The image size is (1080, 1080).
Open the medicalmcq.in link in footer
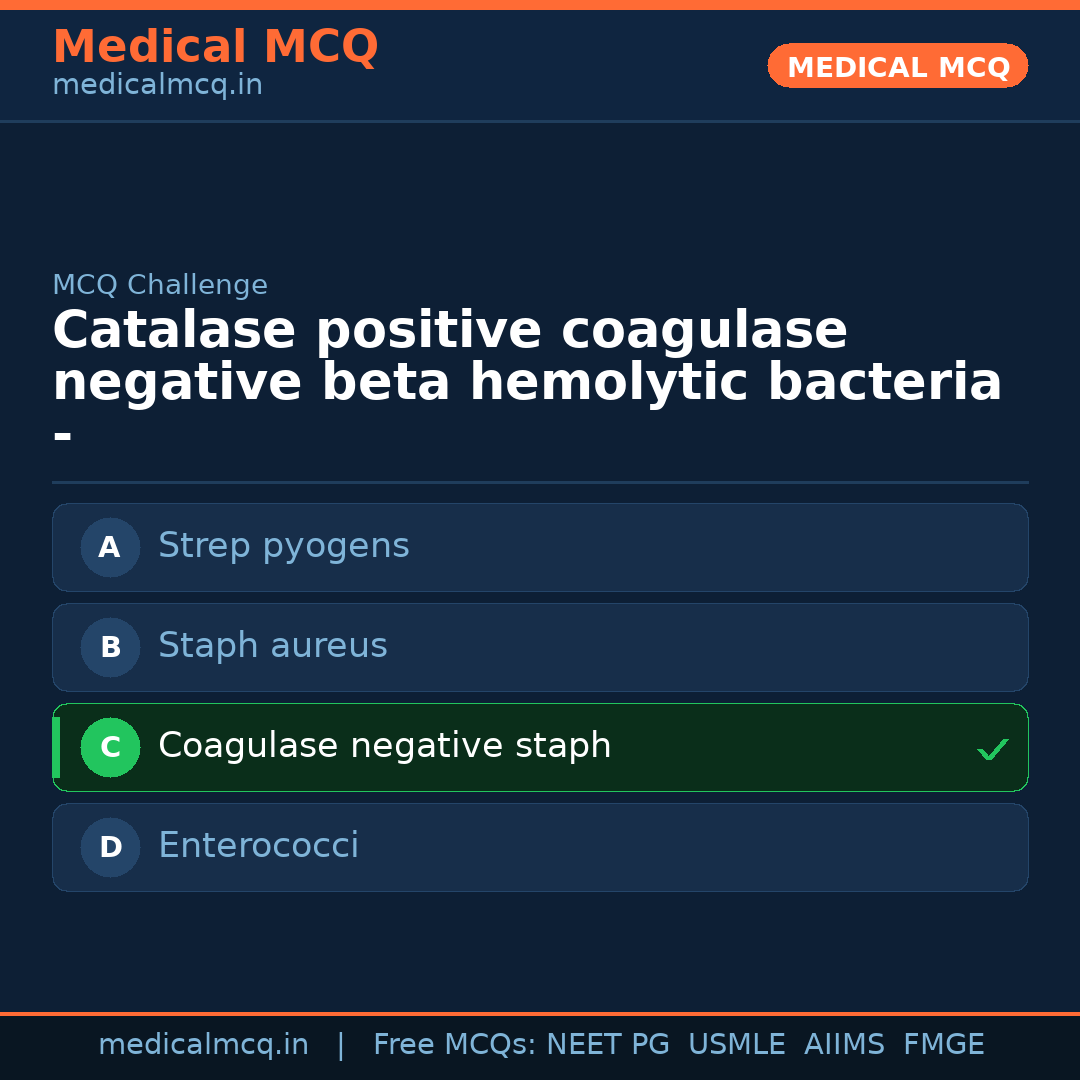(x=203, y=1045)
